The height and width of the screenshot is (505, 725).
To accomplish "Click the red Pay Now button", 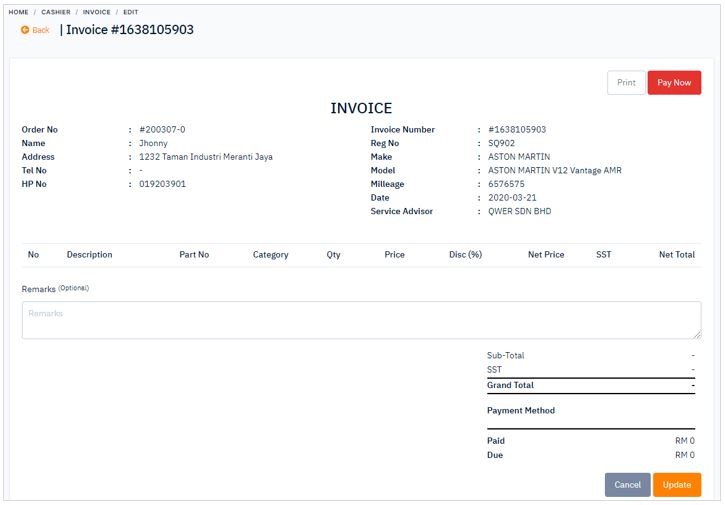I will 674,83.
